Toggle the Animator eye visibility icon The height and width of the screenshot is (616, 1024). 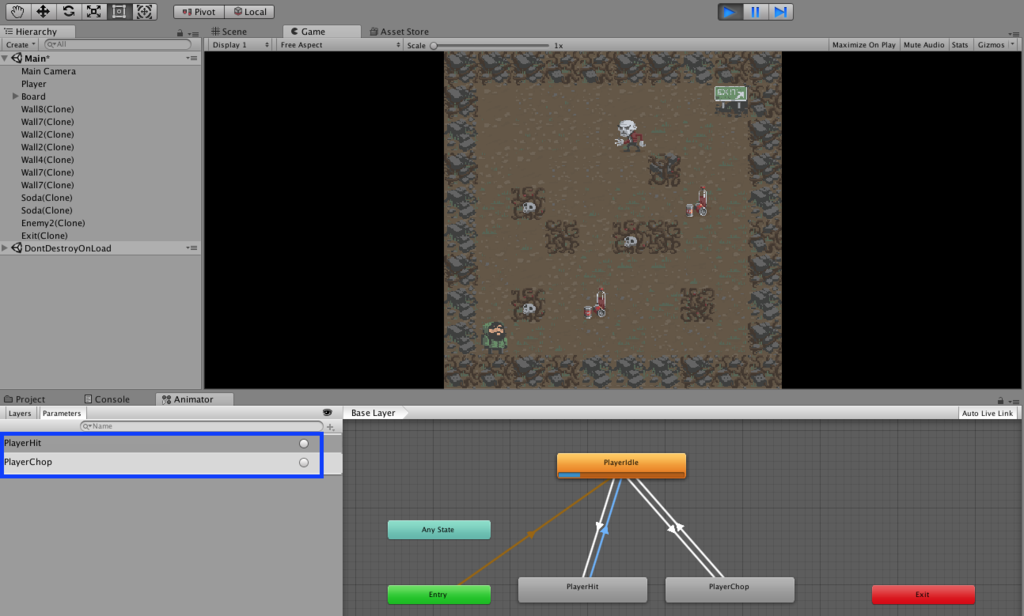(x=327, y=413)
